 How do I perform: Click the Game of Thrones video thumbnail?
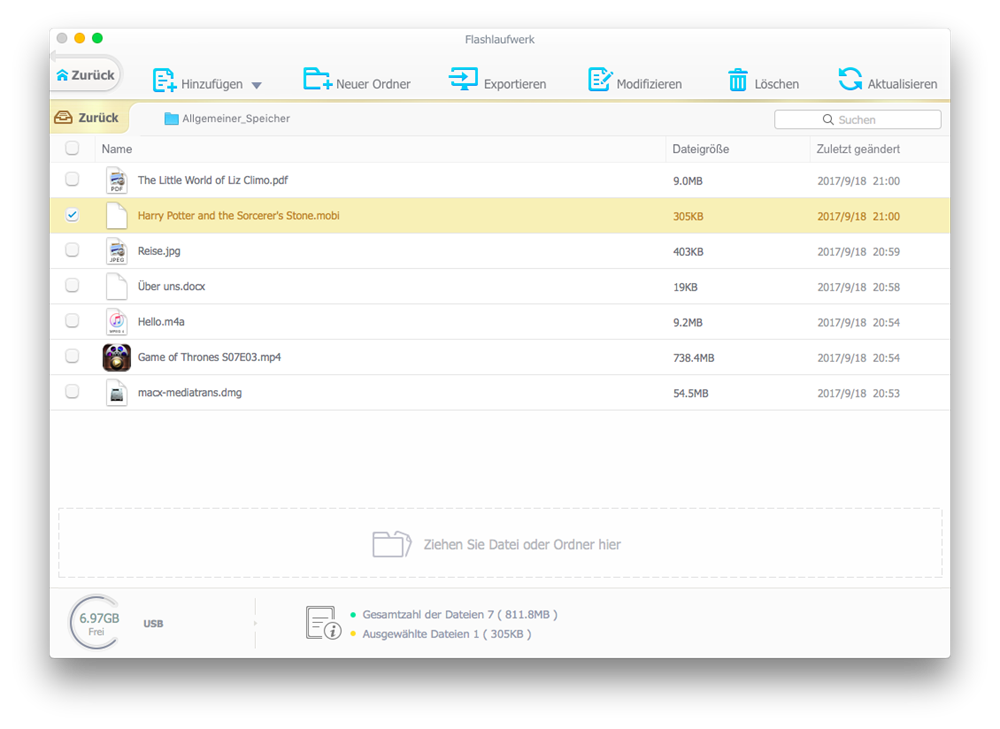(x=117, y=357)
